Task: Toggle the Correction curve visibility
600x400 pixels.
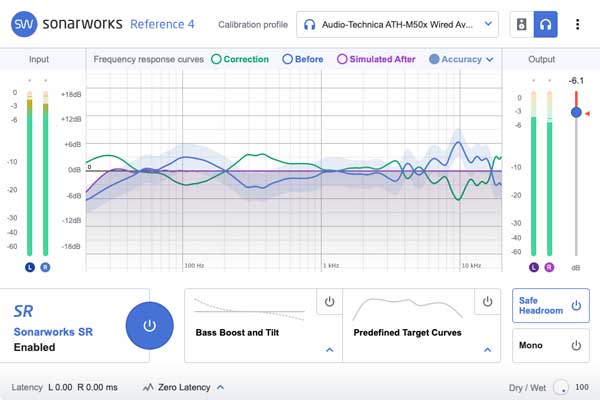Action: [216, 59]
